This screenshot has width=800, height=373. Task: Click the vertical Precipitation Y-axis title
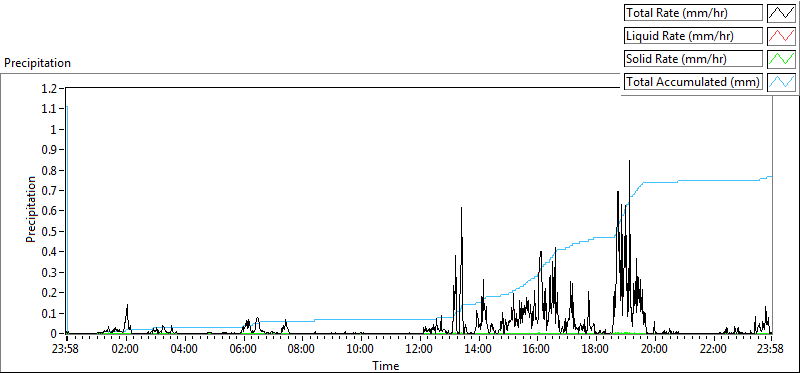point(31,209)
